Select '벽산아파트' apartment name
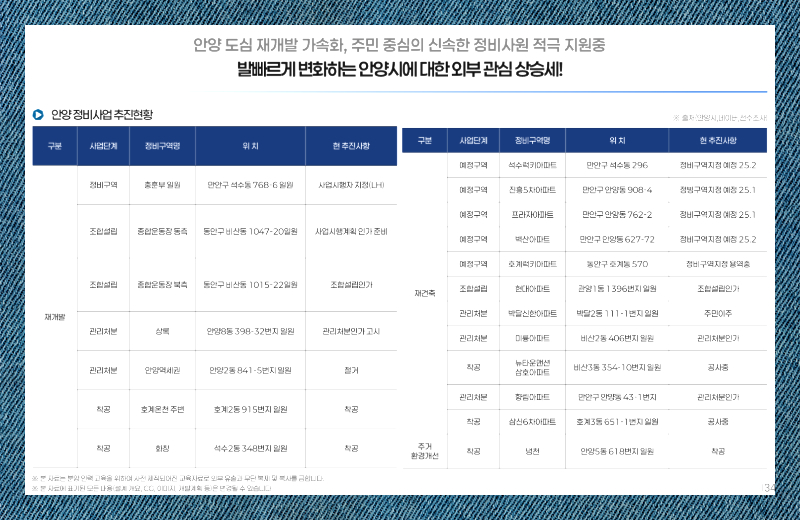This screenshot has width=800, height=520. coord(532,239)
